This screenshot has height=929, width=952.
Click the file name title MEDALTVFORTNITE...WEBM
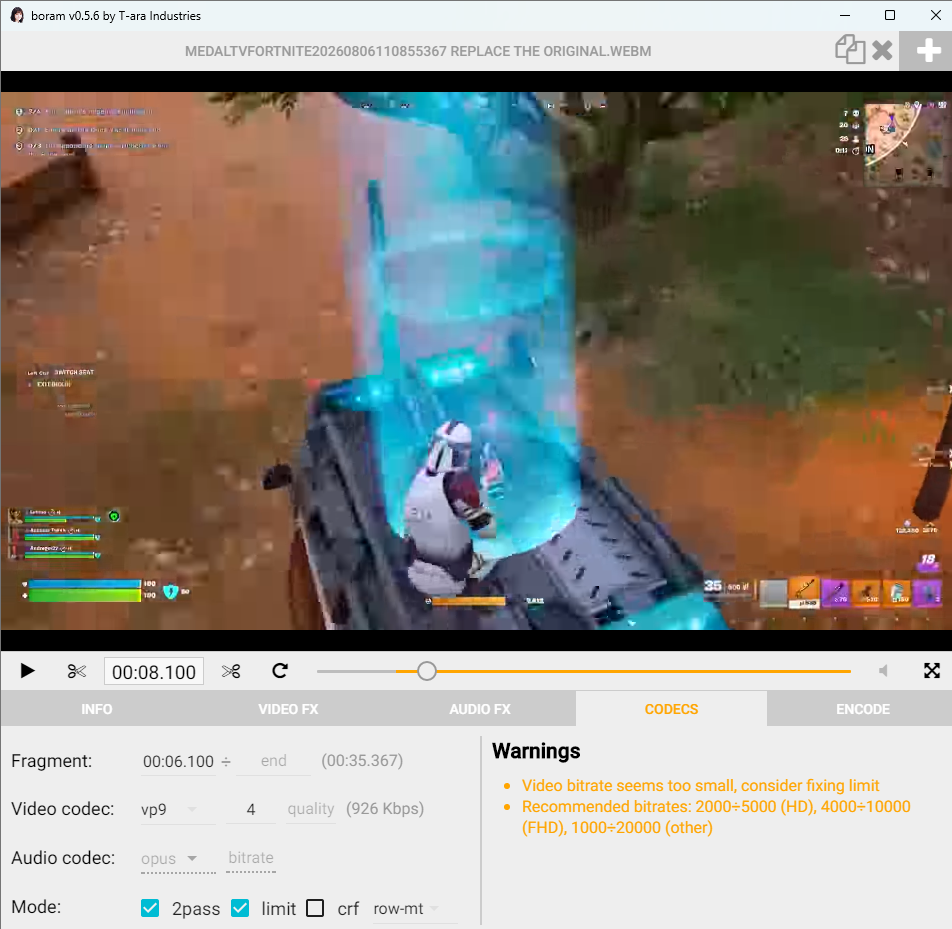(418, 52)
